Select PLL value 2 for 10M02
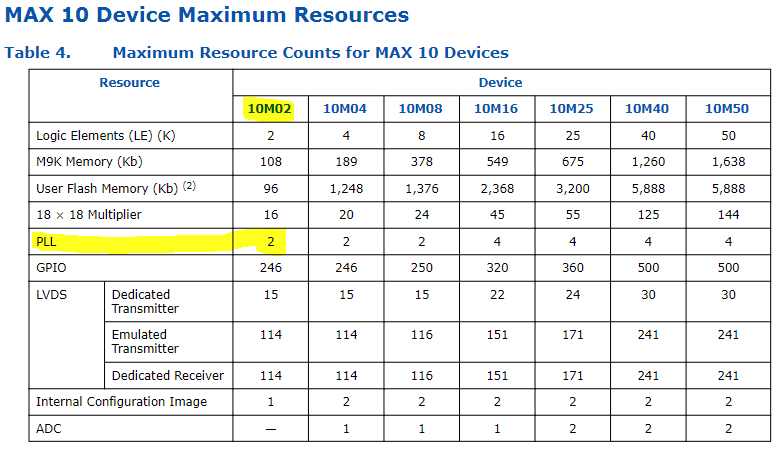The image size is (778, 450). [x=271, y=242]
